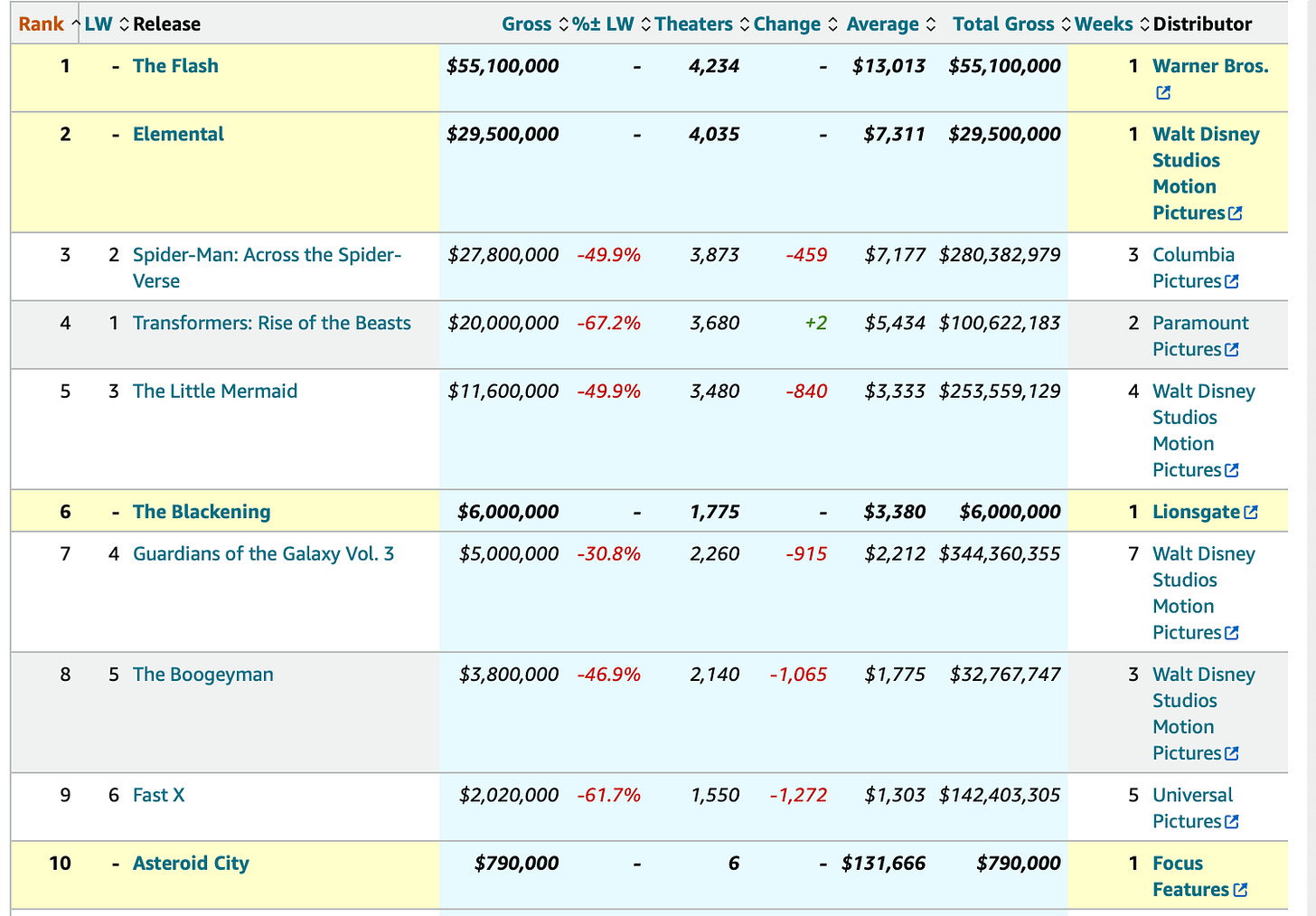Image resolution: width=1316 pixels, height=916 pixels.
Task: Click external link icon in Guardians of the Galaxy's distributor cell
Action: click(x=1231, y=633)
